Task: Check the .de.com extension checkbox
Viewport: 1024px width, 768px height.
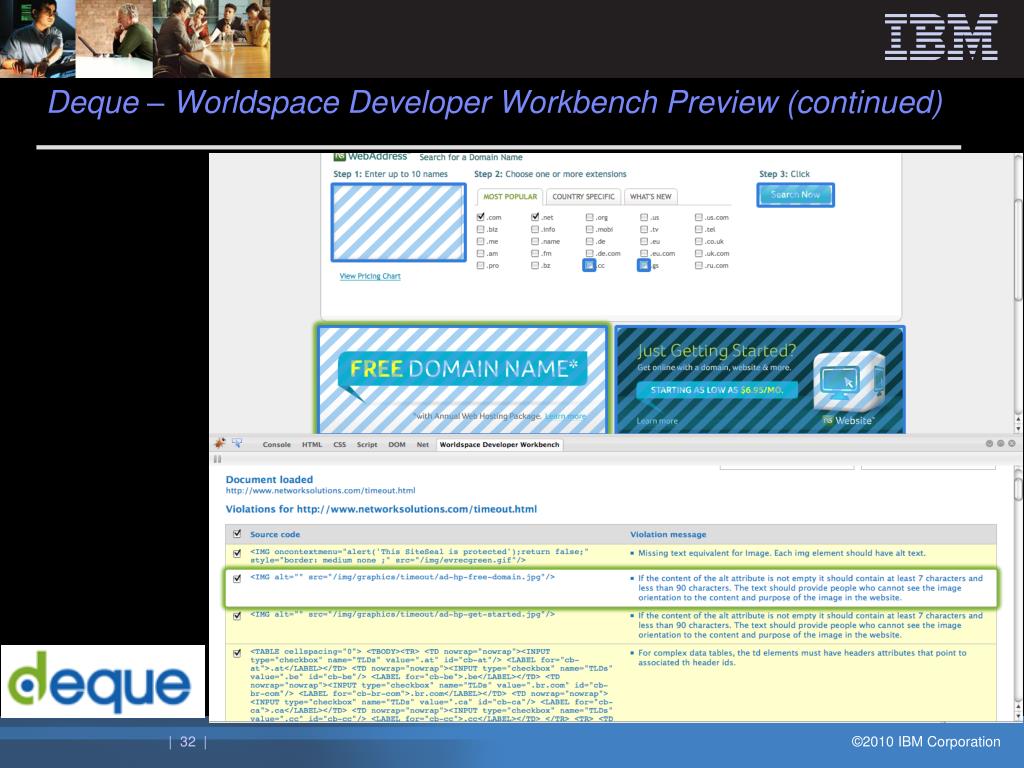Action: (x=590, y=253)
